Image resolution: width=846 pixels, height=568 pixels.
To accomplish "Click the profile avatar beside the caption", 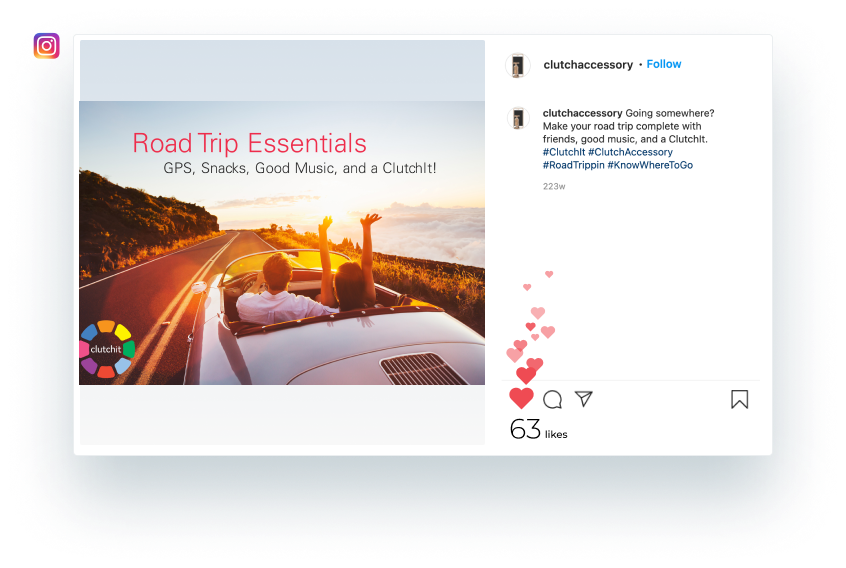I will click(x=518, y=118).
